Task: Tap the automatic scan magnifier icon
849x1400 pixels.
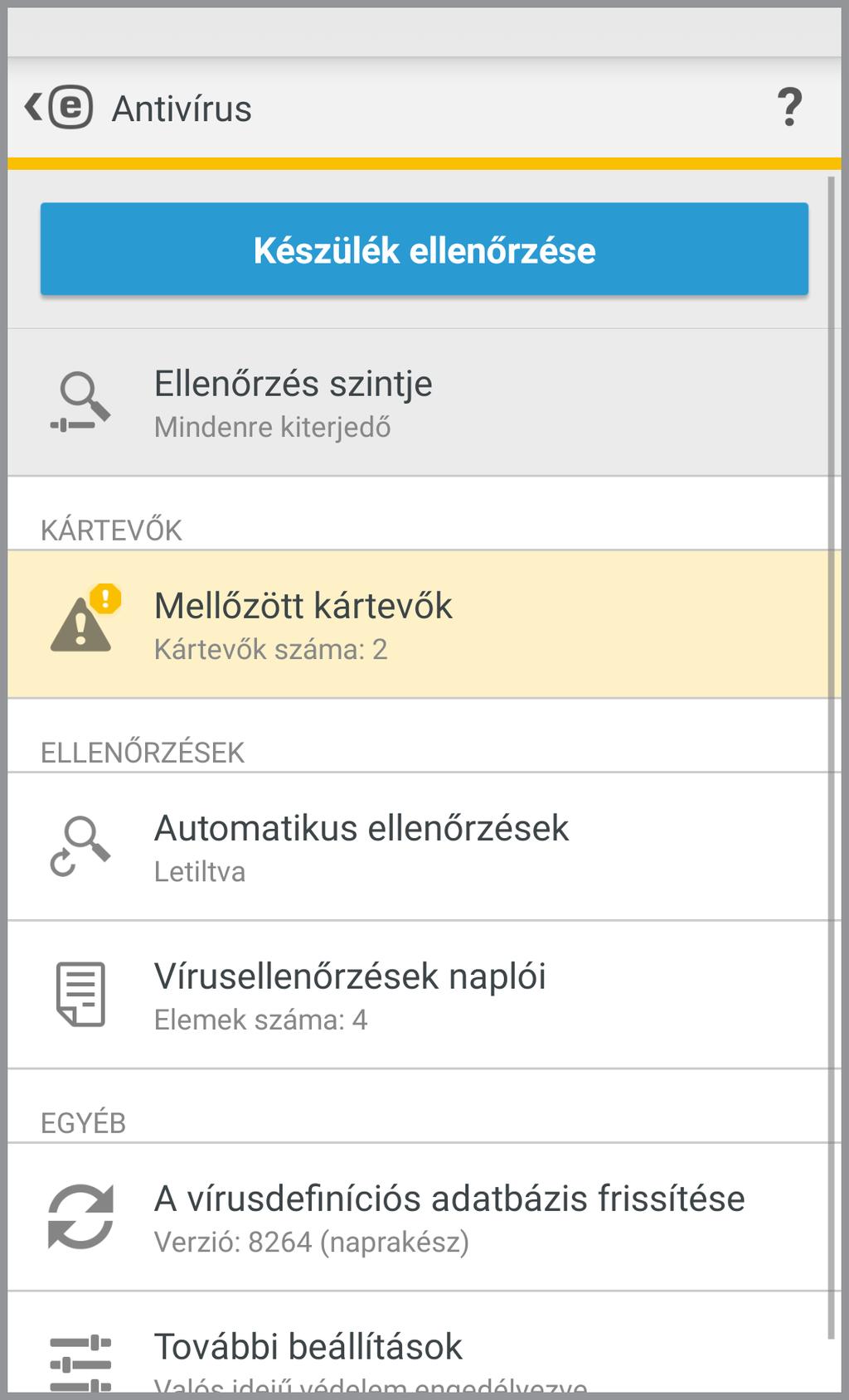Action: [80, 846]
